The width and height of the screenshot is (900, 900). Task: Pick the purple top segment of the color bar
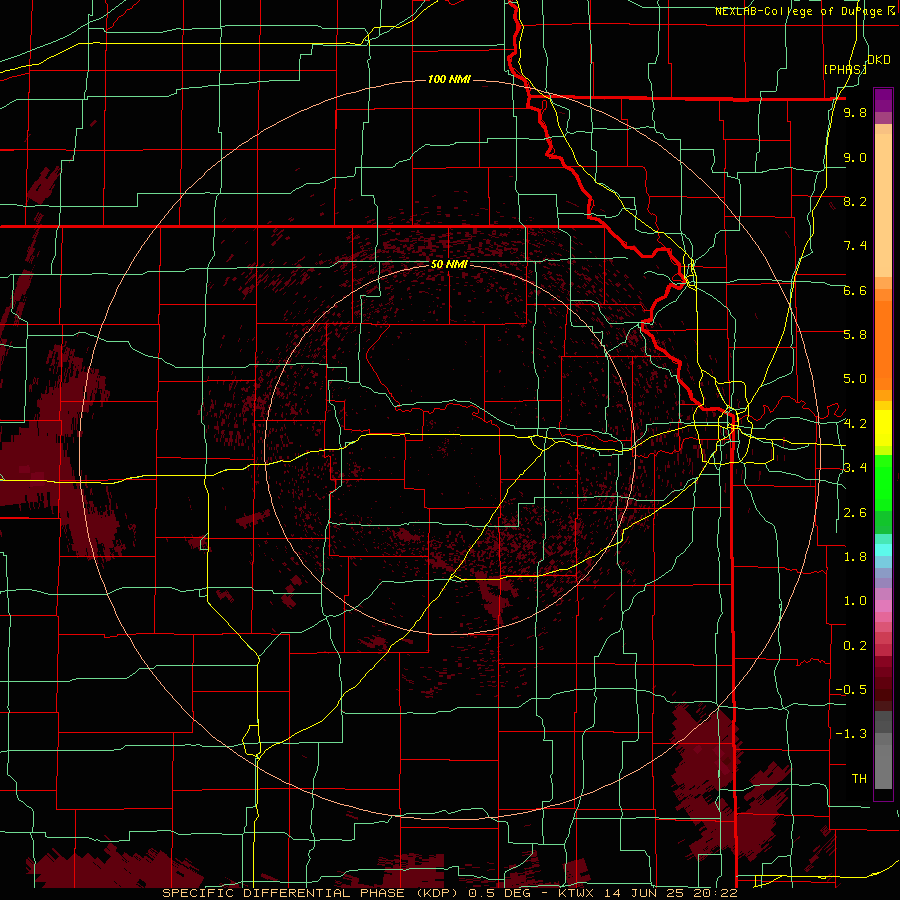coord(883,100)
